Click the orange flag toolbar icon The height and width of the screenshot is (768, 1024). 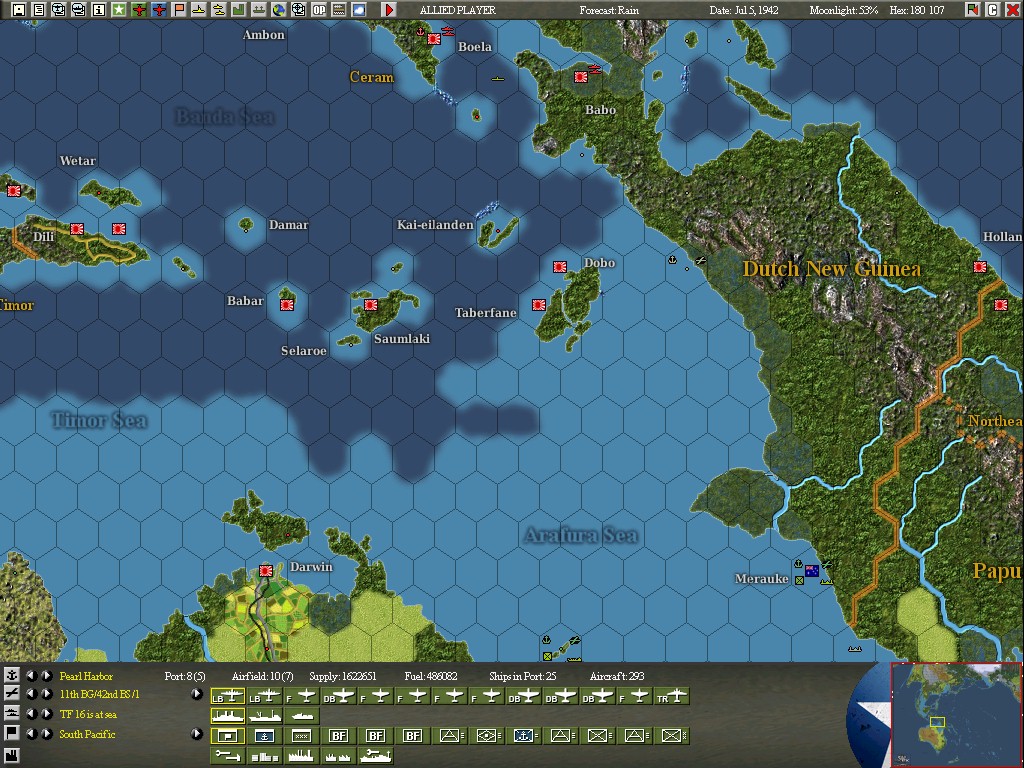point(179,10)
